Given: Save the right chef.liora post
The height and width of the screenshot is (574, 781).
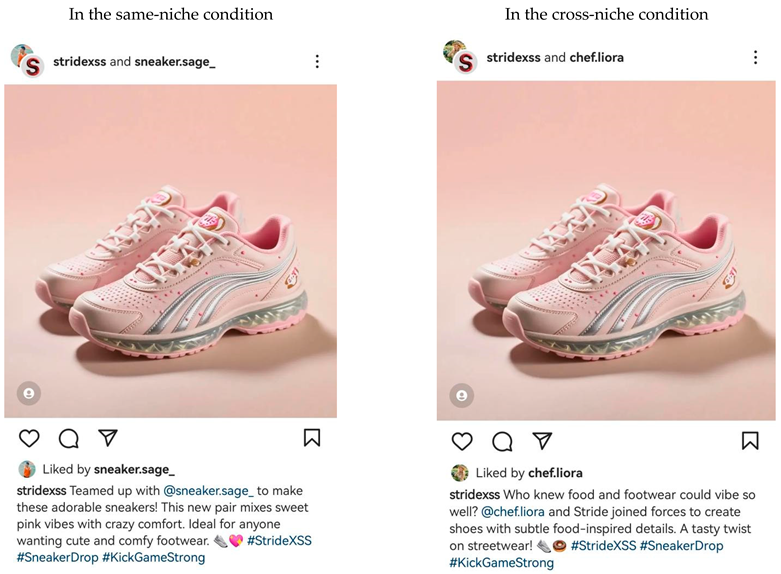Looking at the screenshot, I should 750,441.
